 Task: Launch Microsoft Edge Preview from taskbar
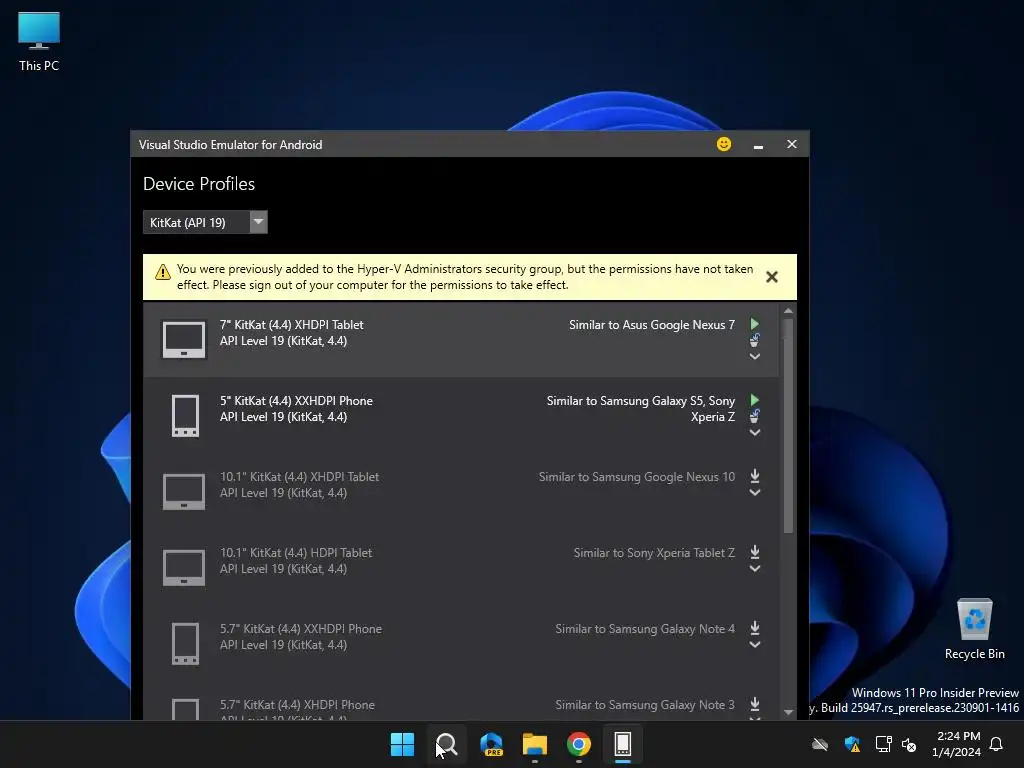pyautogui.click(x=491, y=744)
